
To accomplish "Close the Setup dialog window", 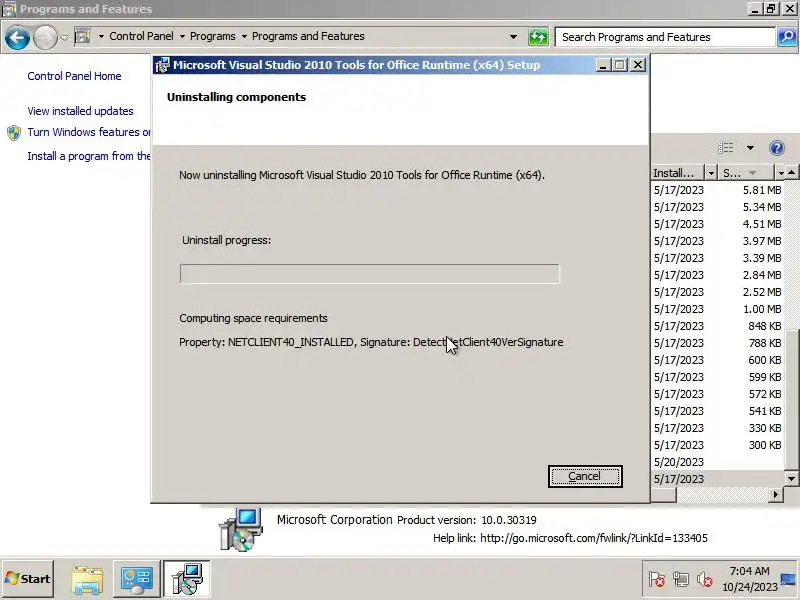I will [638, 65].
